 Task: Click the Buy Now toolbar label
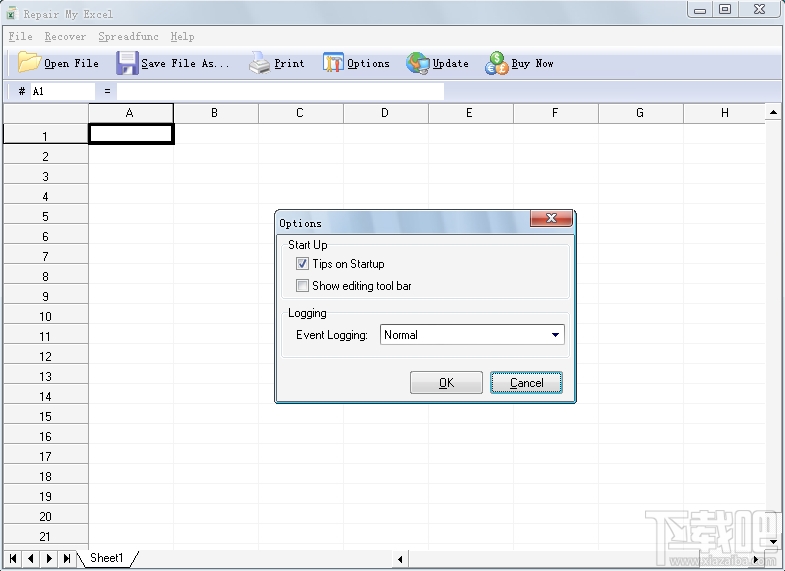click(532, 64)
